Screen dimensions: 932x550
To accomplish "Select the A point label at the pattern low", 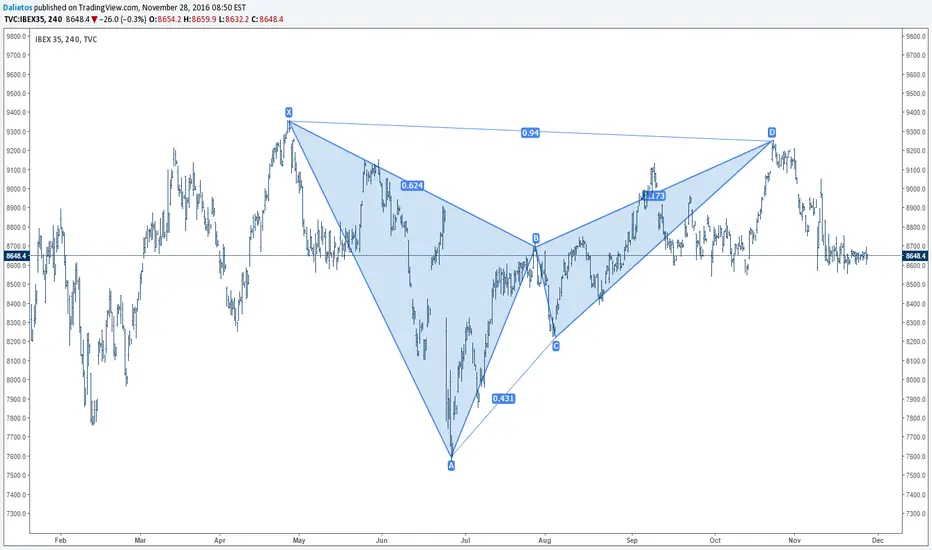I will tap(451, 466).
